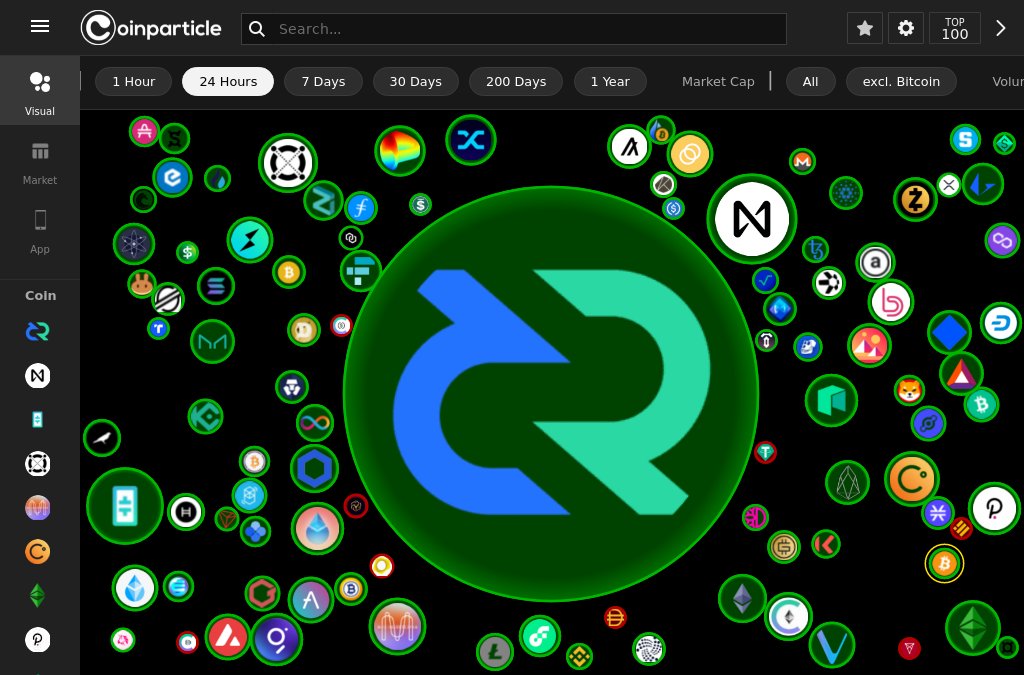The image size is (1024, 675).
Task: Select NEAR in the Coin sidebar list
Action: 37,375
